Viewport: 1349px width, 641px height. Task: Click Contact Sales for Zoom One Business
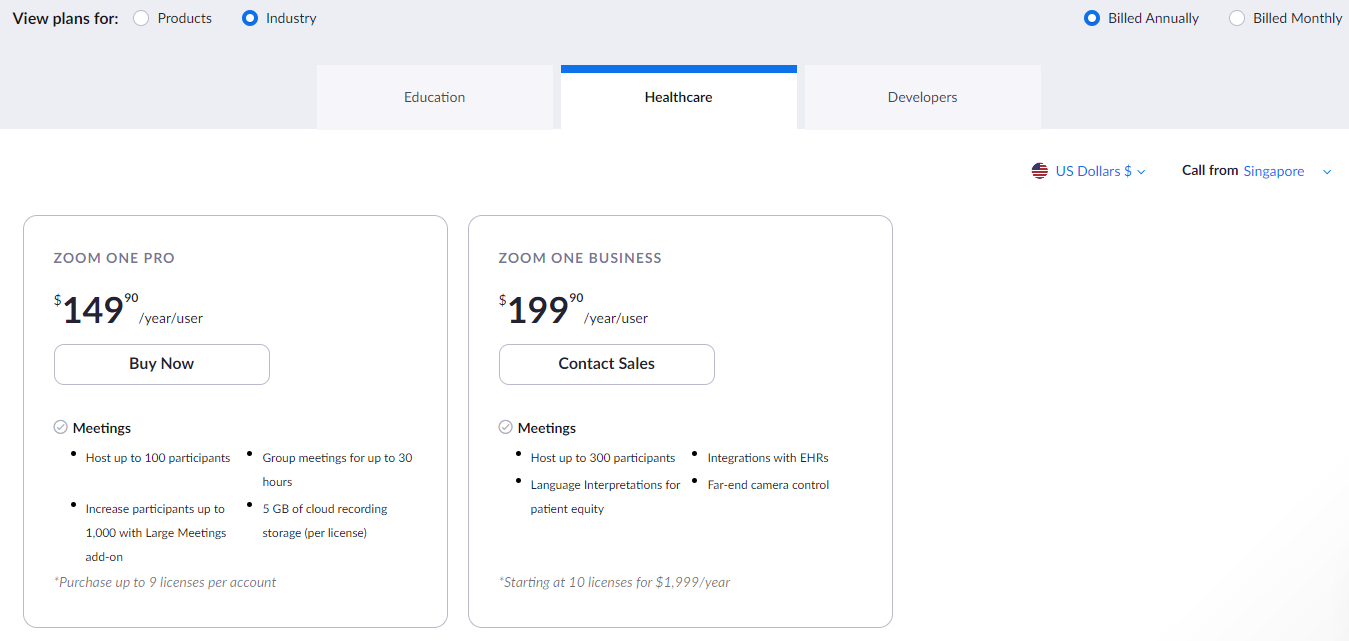click(x=607, y=364)
